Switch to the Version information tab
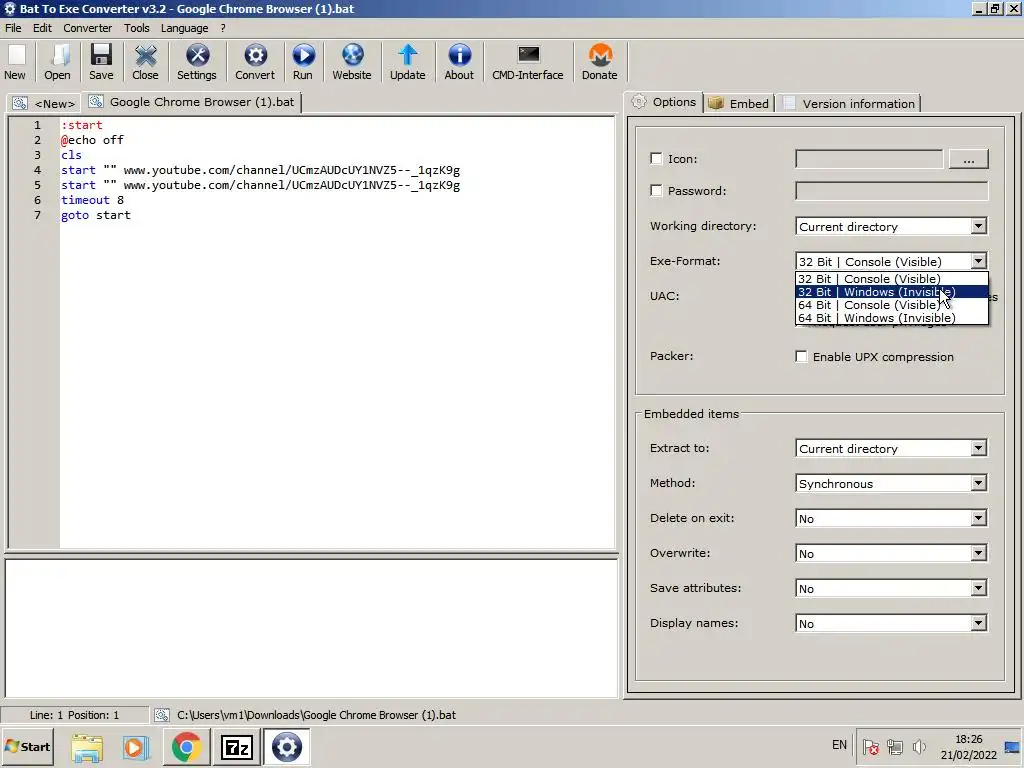The width and height of the screenshot is (1024, 768). [x=850, y=103]
